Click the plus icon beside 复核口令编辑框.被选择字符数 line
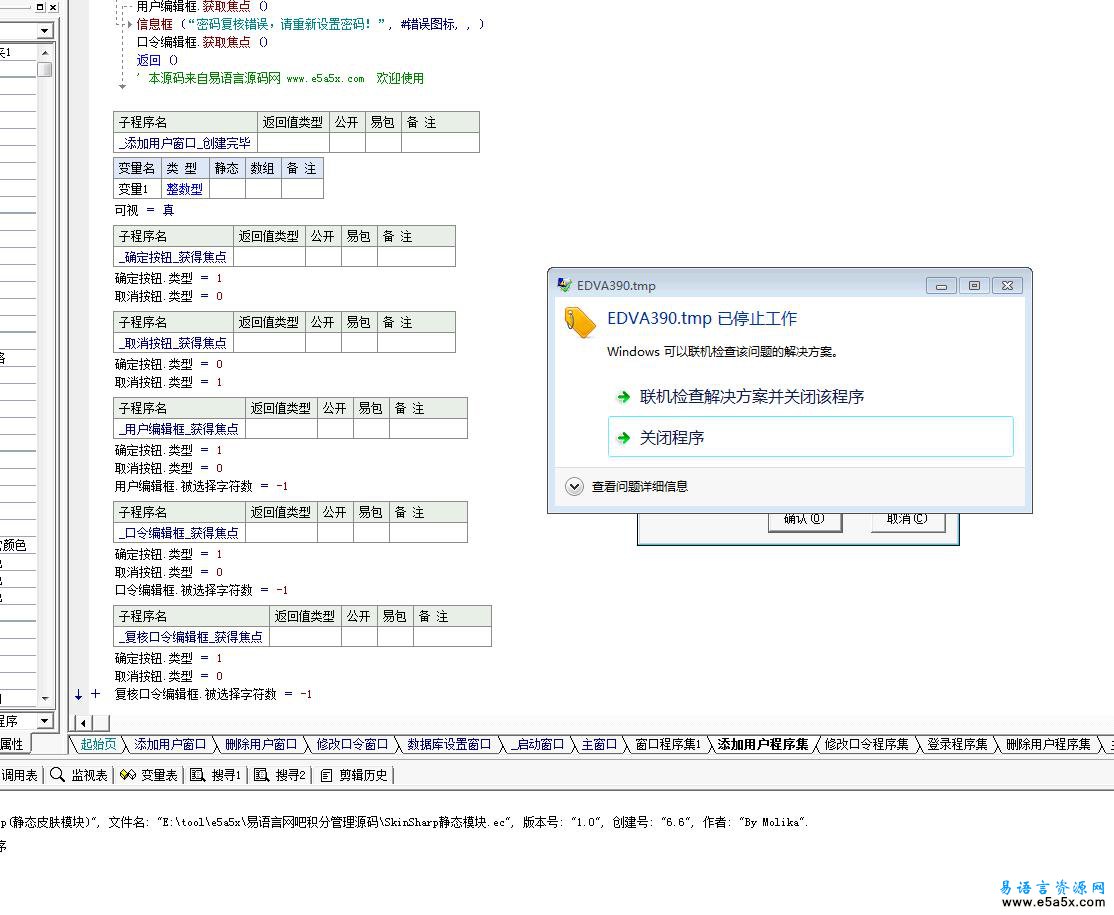The image size is (1114, 915). (x=95, y=693)
